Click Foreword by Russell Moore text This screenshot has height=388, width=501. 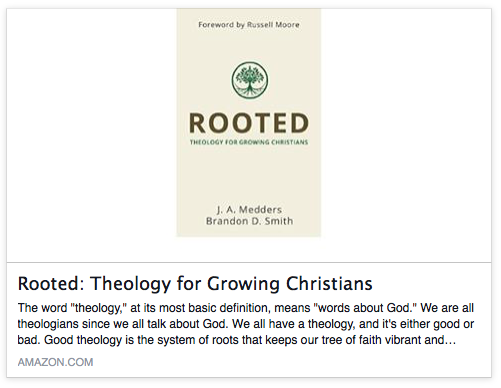pos(249,25)
